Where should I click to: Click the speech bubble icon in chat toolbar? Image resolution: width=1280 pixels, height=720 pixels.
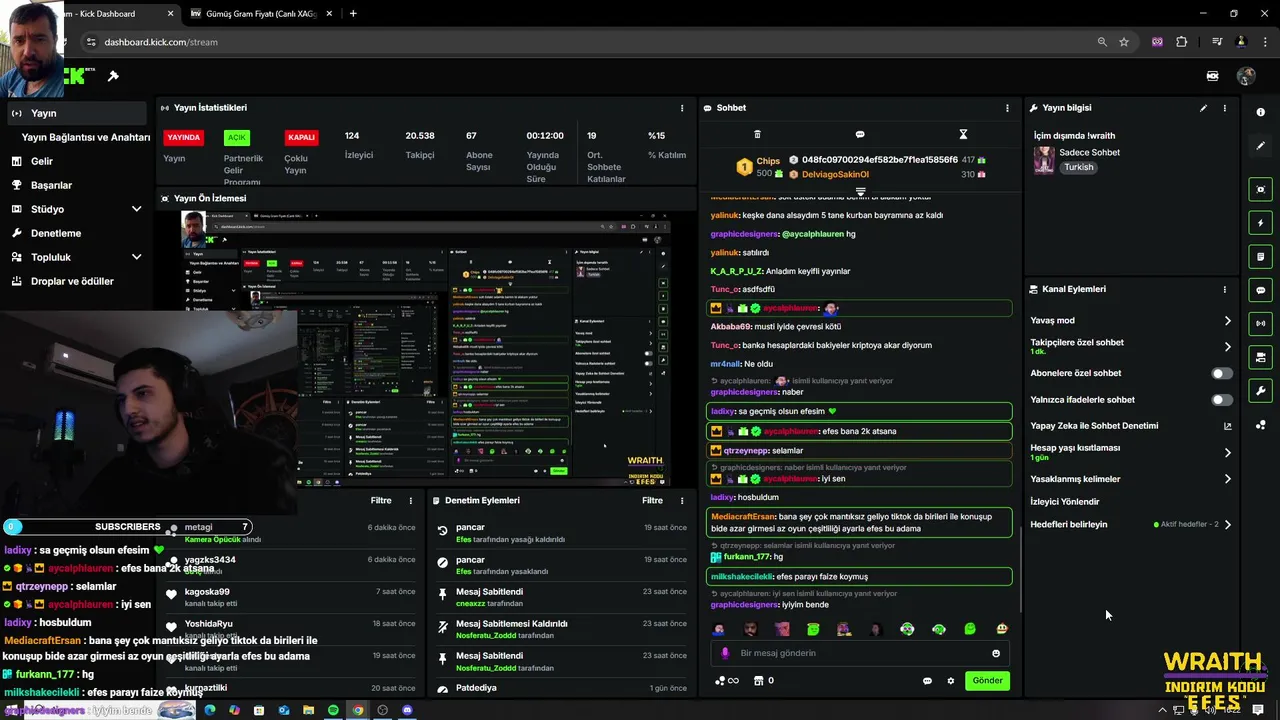point(860,134)
